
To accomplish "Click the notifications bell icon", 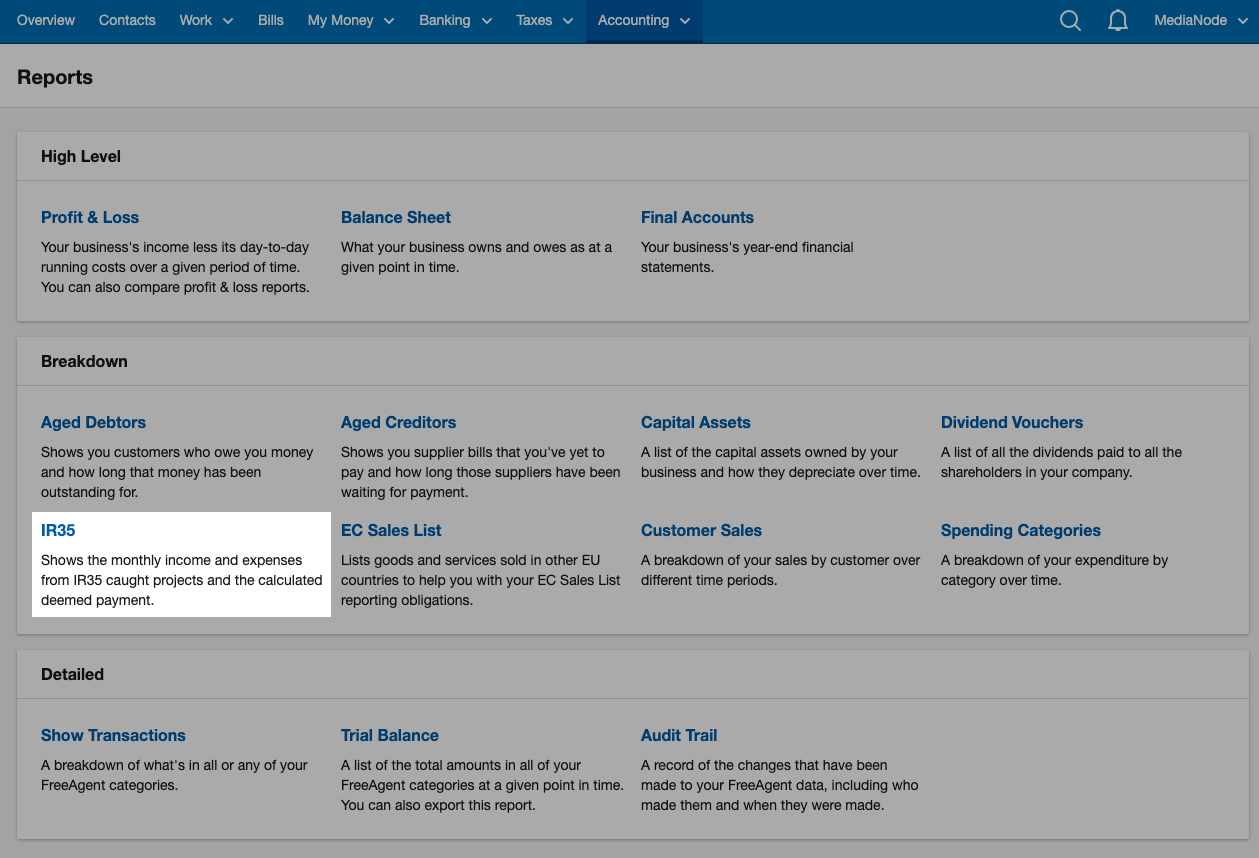I will (1118, 21).
